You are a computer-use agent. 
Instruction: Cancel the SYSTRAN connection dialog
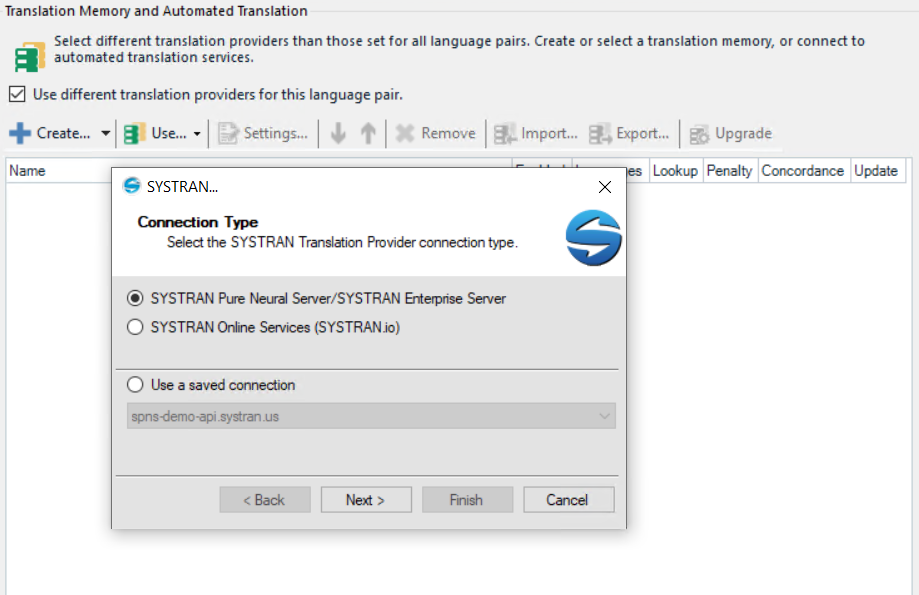569,500
